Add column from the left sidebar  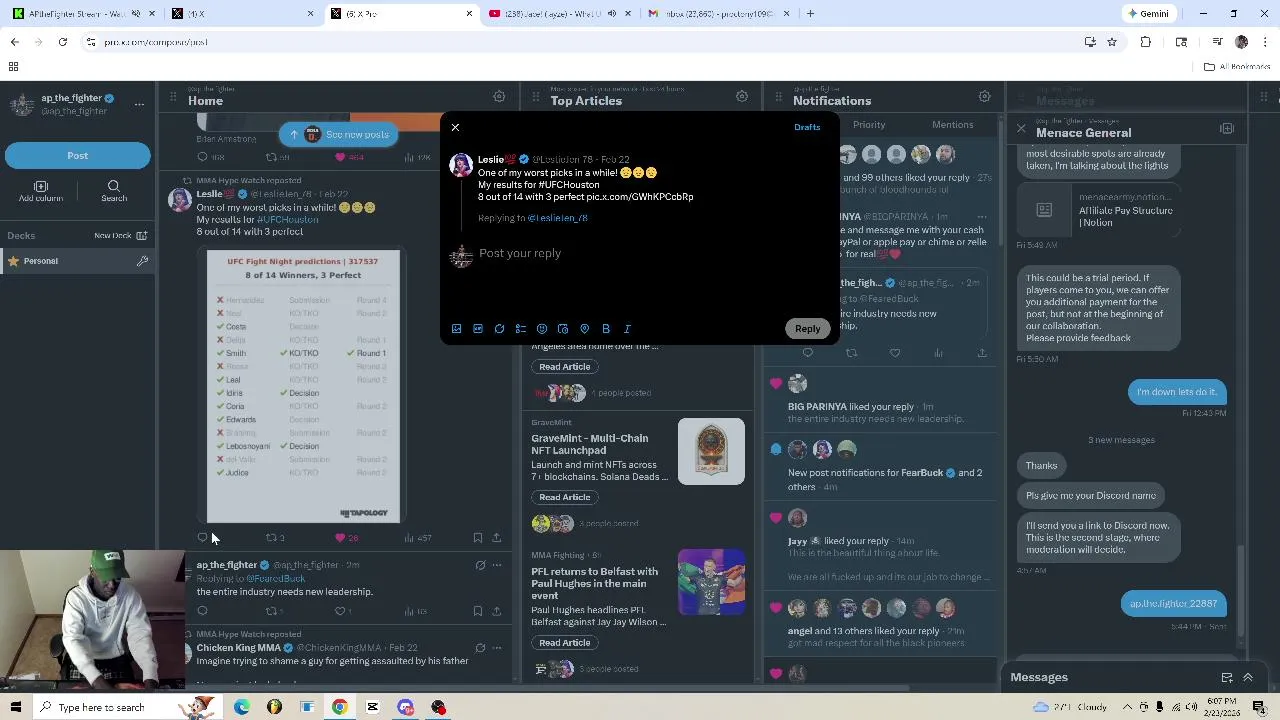(41, 191)
